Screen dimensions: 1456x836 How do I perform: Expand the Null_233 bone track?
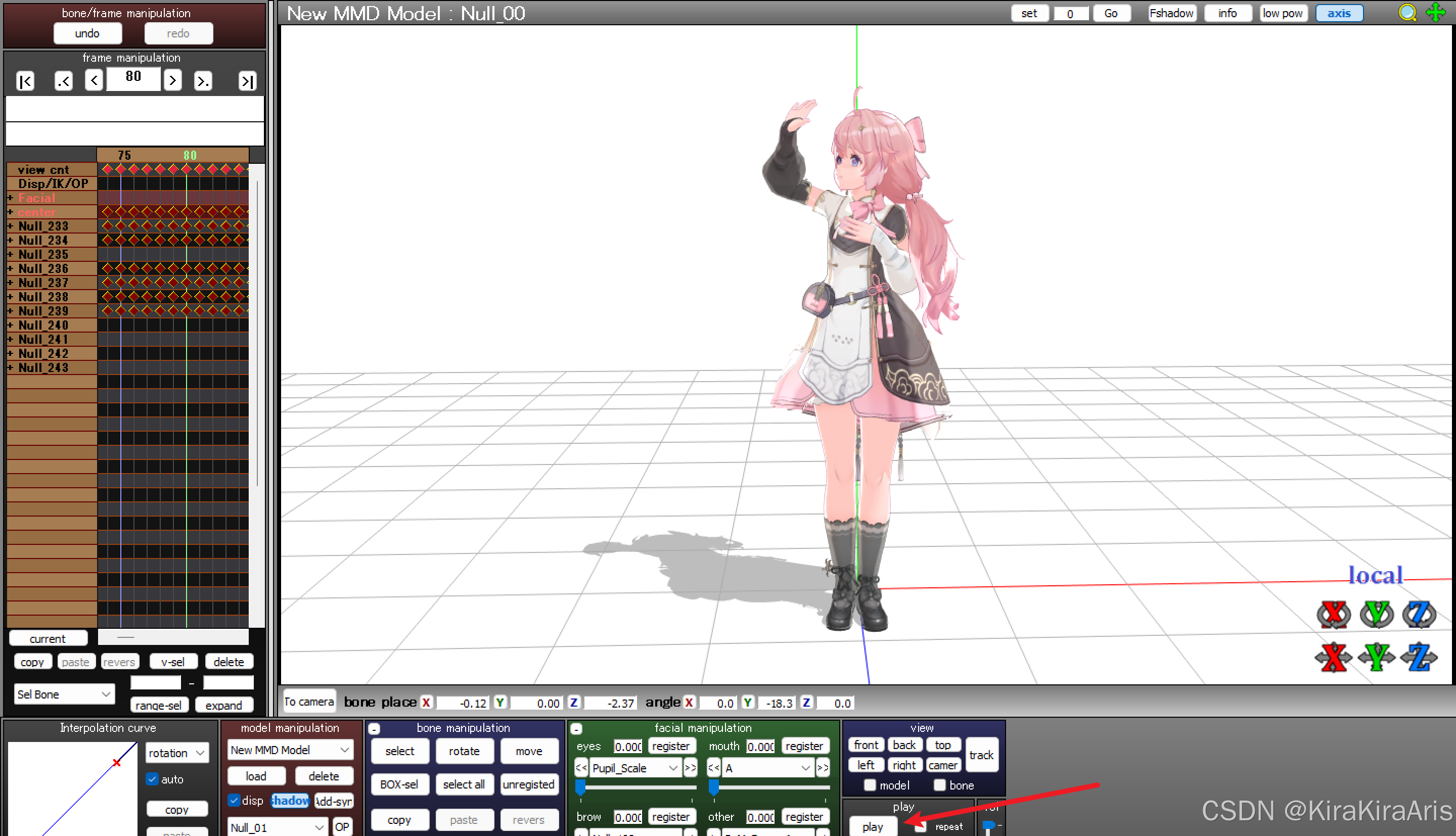10,226
